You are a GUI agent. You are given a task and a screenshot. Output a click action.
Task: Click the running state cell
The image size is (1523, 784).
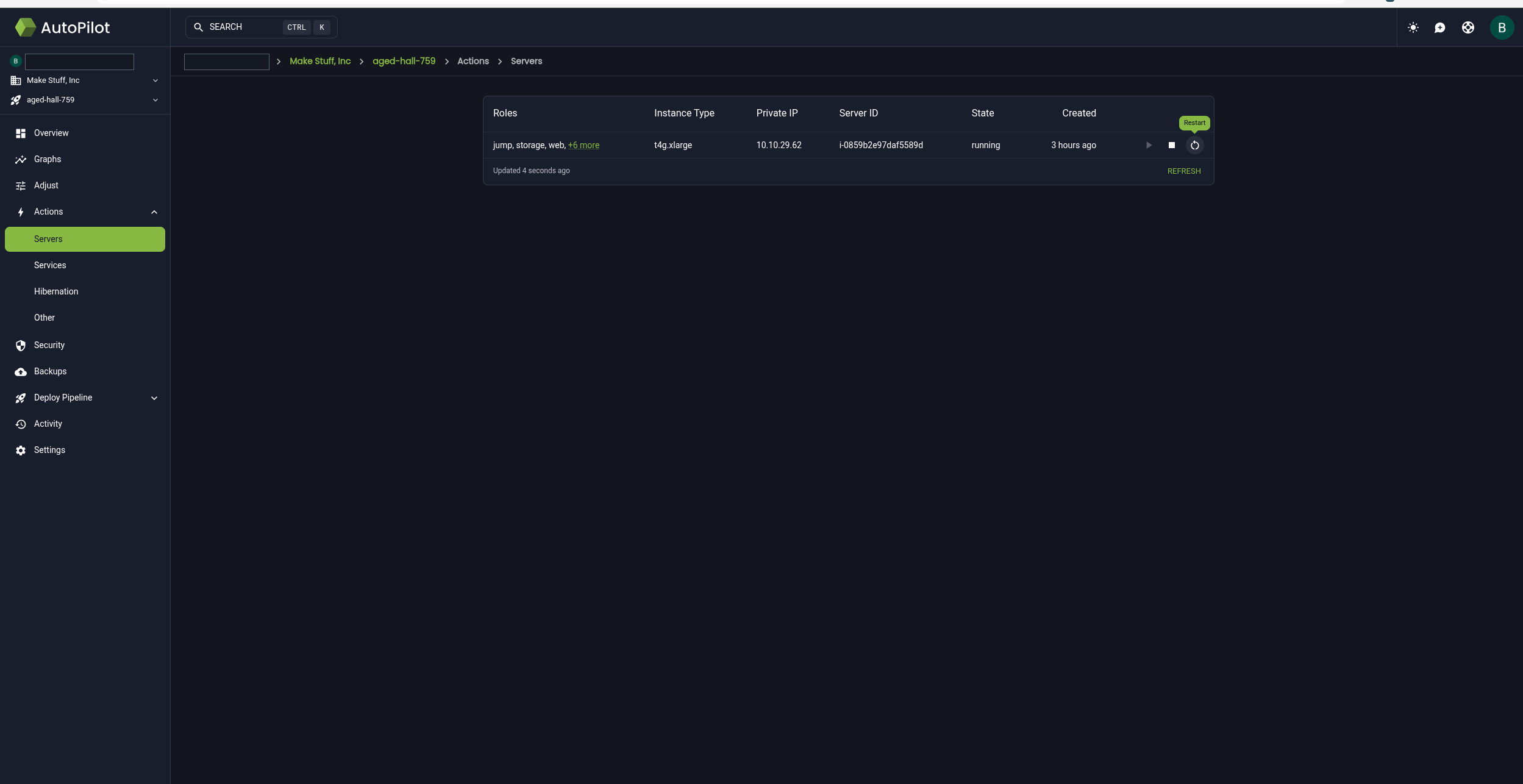tap(986, 145)
